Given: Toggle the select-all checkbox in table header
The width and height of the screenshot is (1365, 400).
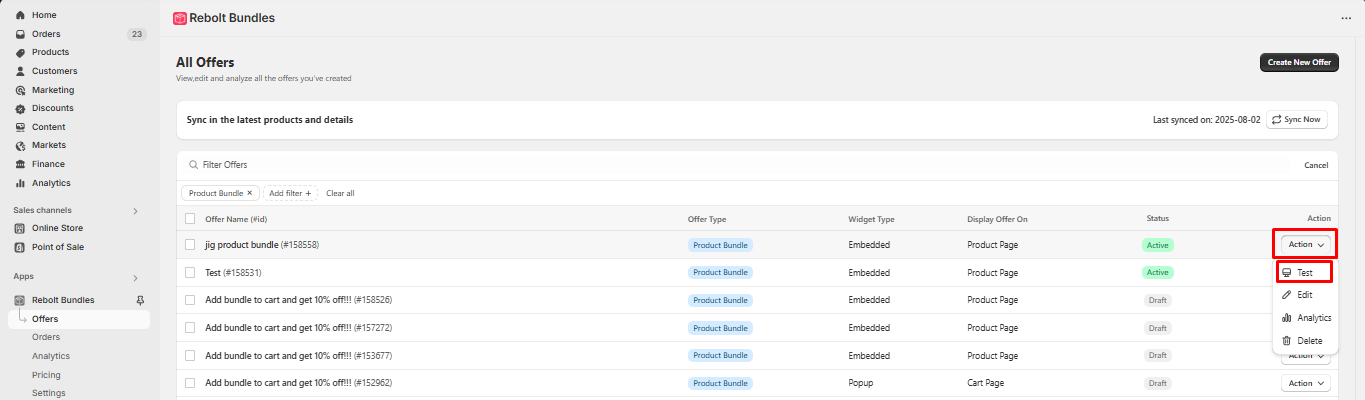Looking at the screenshot, I should point(190,219).
